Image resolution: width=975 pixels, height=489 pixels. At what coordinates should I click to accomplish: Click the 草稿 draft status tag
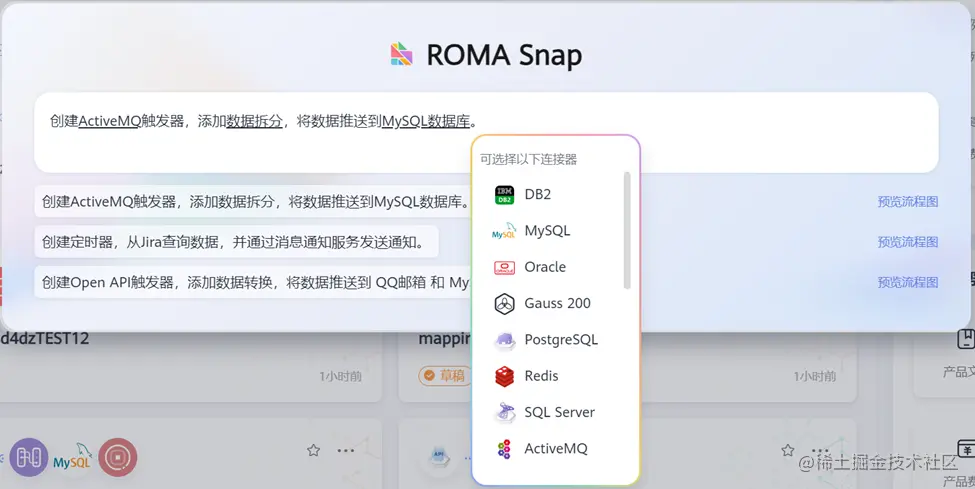(444, 376)
